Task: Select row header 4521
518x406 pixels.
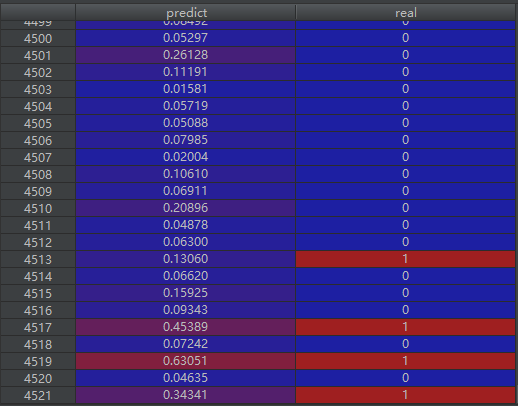Action: pyautogui.click(x=38, y=395)
